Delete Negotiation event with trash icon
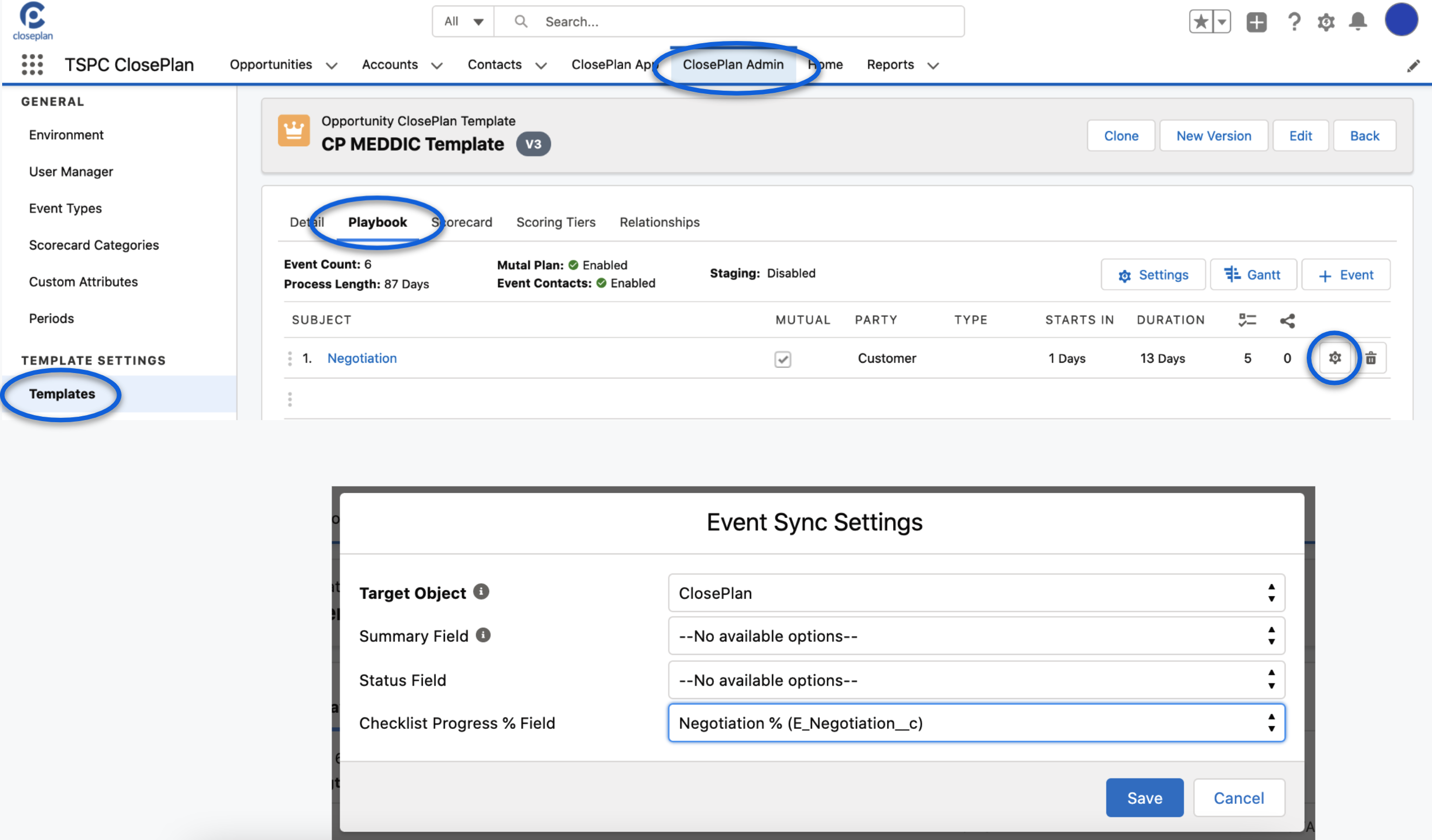The image size is (1432, 840). 1370,358
